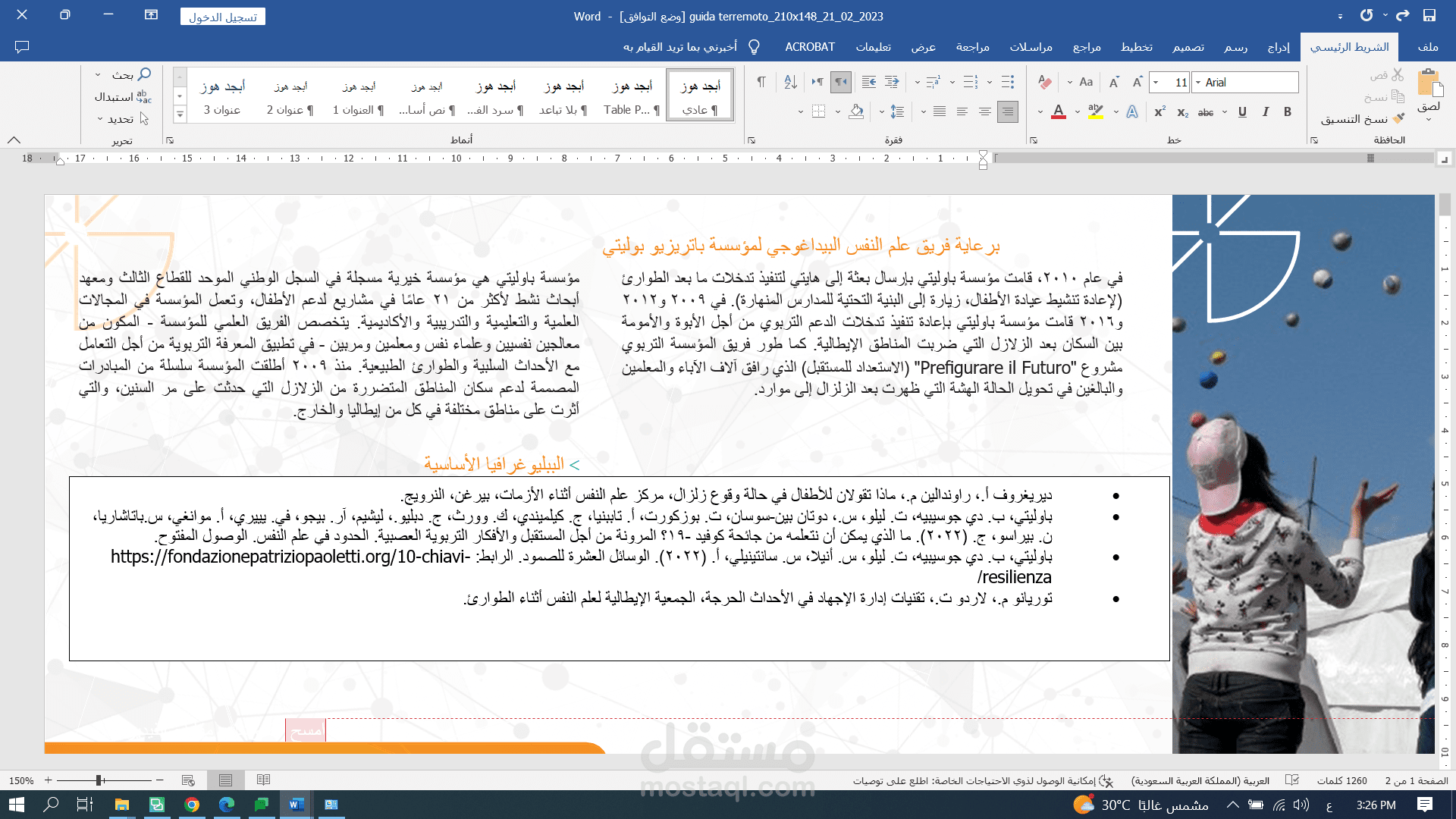Apply Superscript formatting
The width and height of the screenshot is (1456, 819).
[x=1159, y=111]
